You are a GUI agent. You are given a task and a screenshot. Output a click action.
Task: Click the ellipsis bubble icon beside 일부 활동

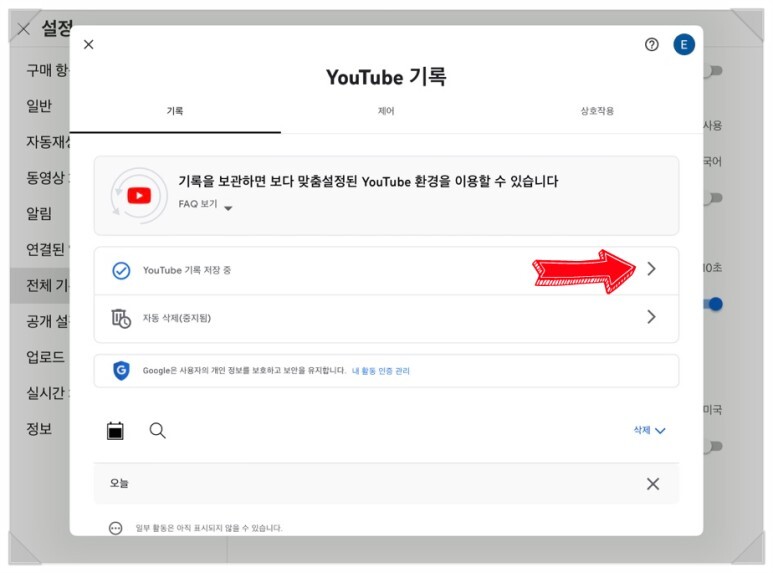pyautogui.click(x=115, y=528)
